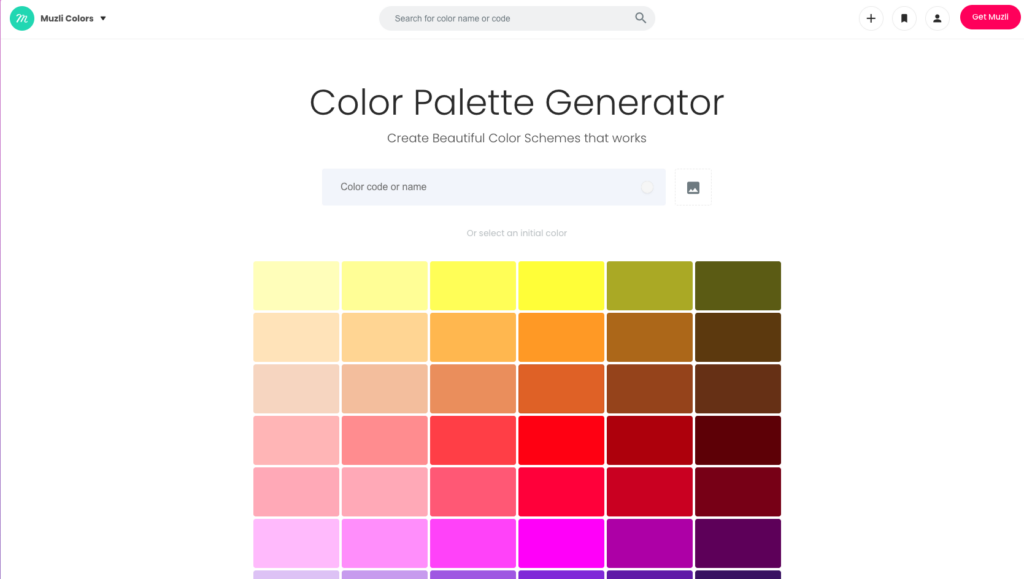
Task: Click the upload image icon
Action: (693, 187)
